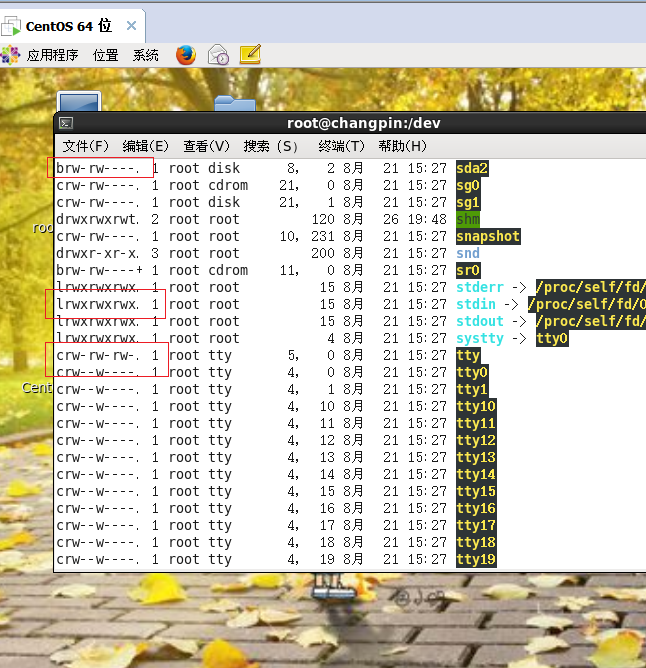Click the terminal window menu icon
The width and height of the screenshot is (646, 668).
click(66, 123)
